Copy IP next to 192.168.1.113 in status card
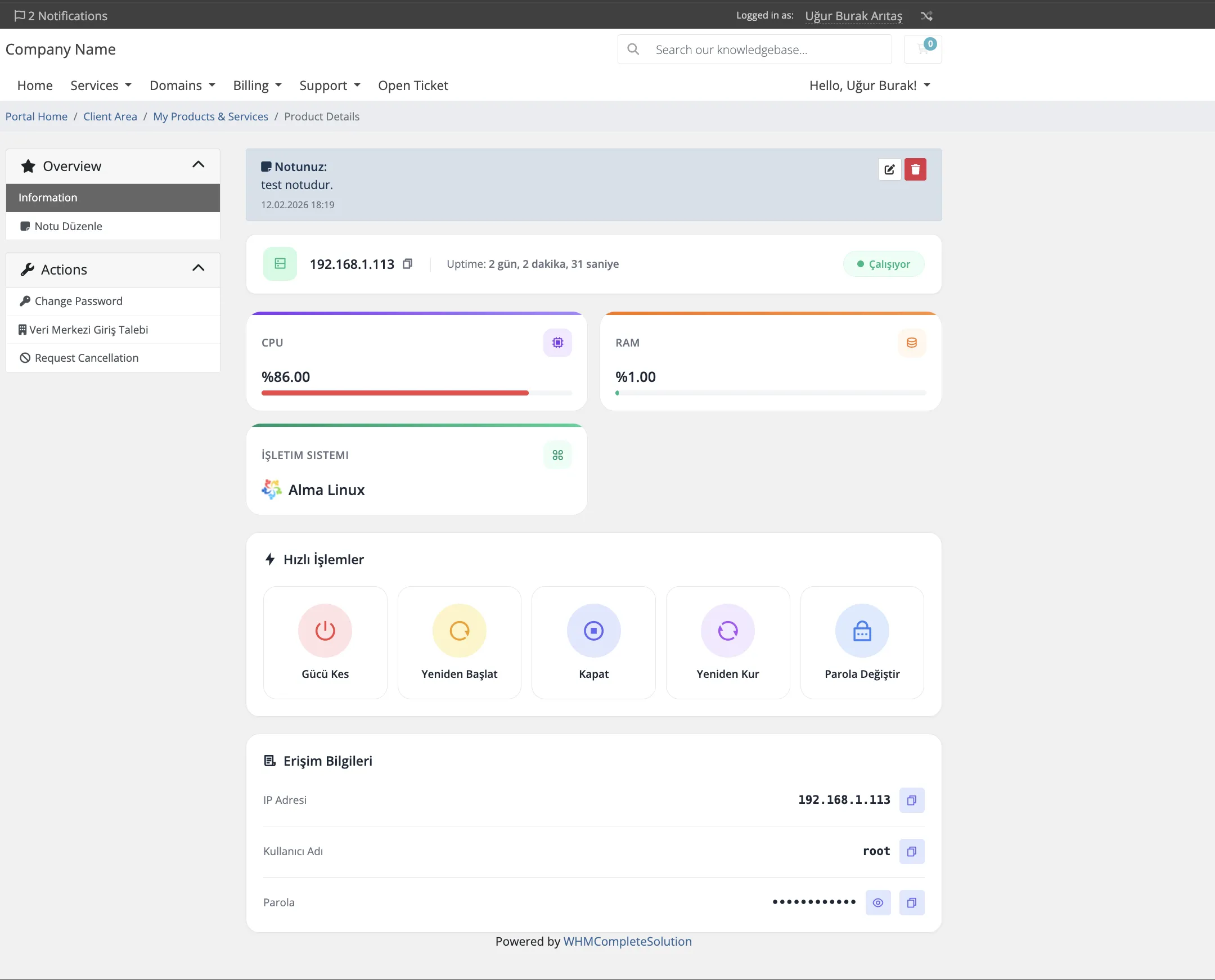 407,264
